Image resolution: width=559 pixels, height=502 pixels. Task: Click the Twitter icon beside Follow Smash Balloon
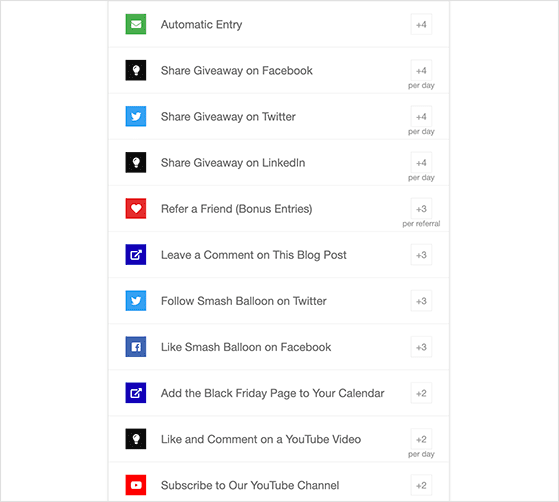coord(136,301)
